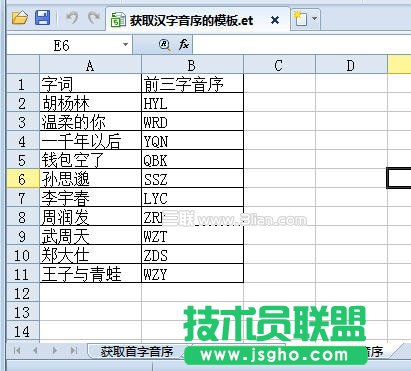411x371 pixels.
Task: Click cell containing HYL
Action: pos(192,103)
